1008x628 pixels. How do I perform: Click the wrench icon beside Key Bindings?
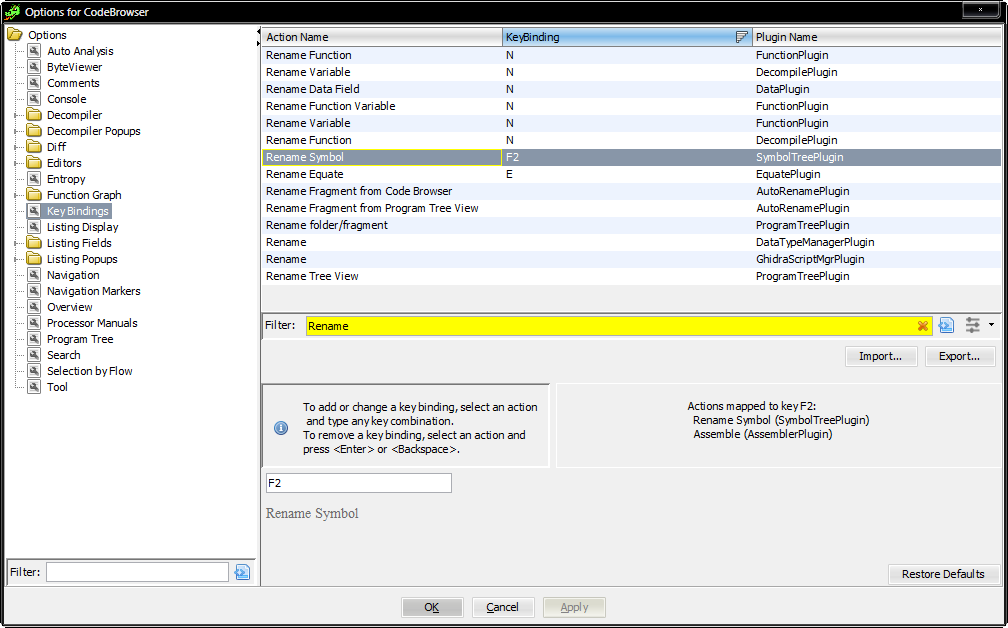click(36, 211)
